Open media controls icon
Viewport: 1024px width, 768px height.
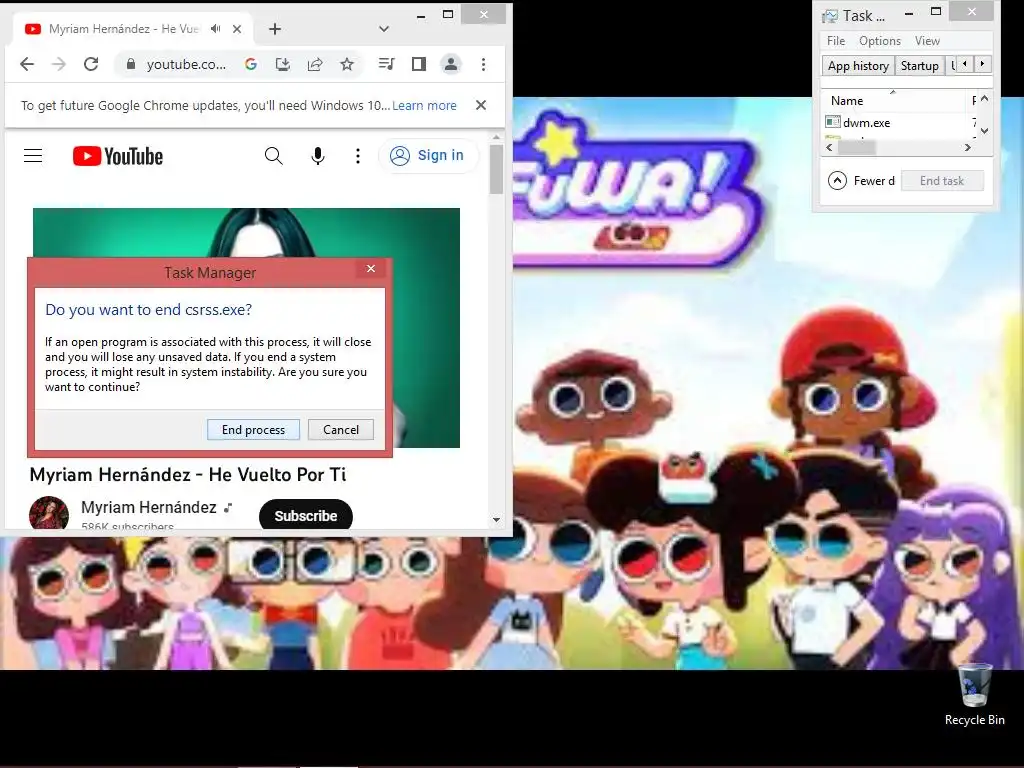click(x=387, y=64)
